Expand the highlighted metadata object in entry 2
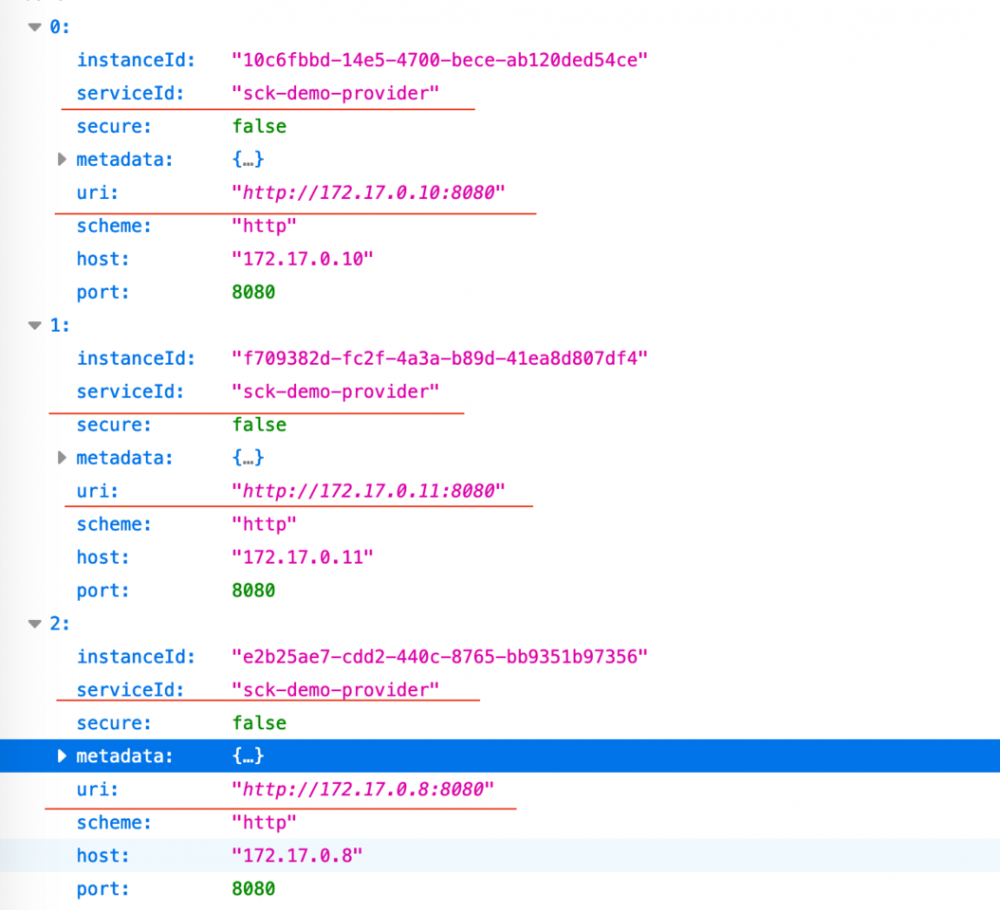 point(62,756)
